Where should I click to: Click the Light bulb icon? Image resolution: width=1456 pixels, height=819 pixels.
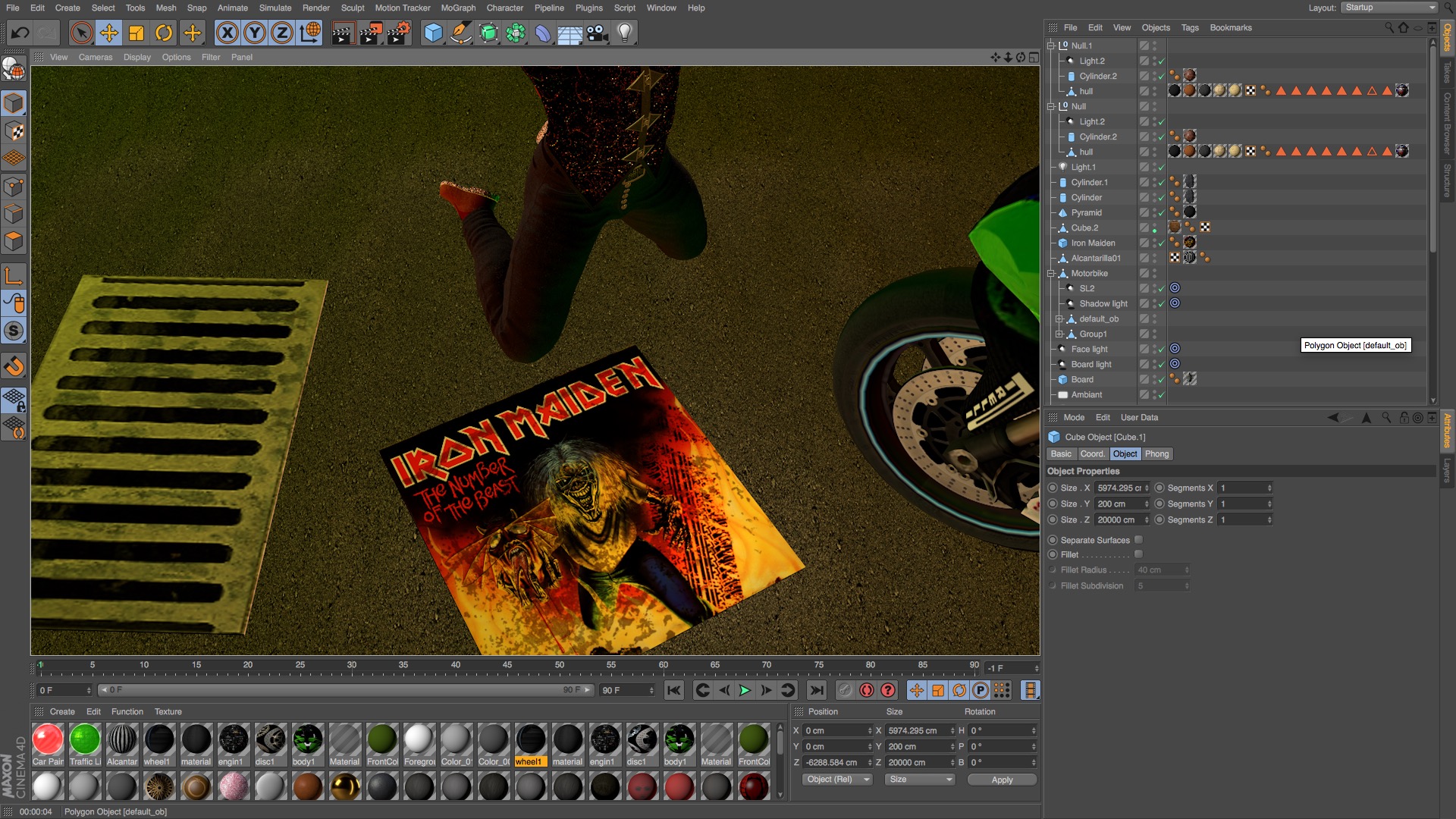(x=624, y=33)
